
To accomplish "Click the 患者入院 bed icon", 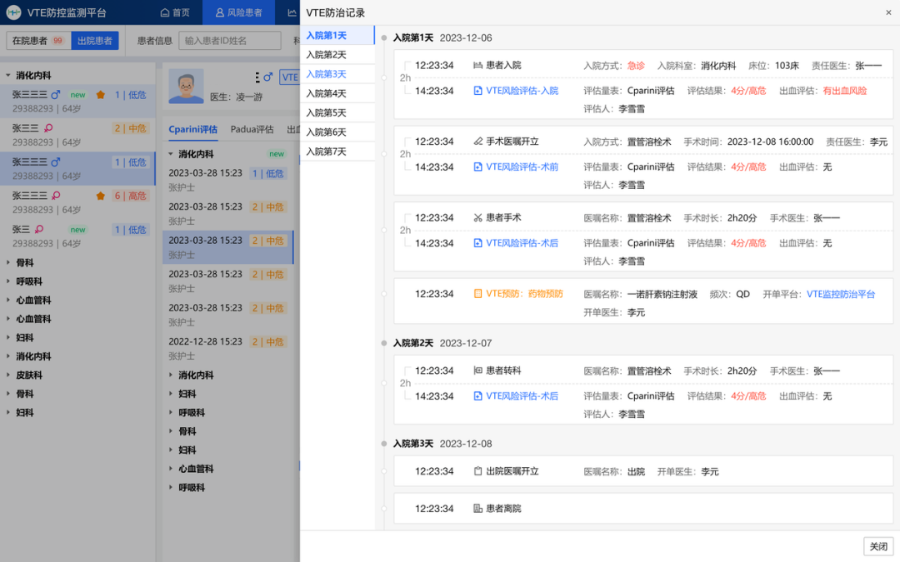I will (x=478, y=65).
